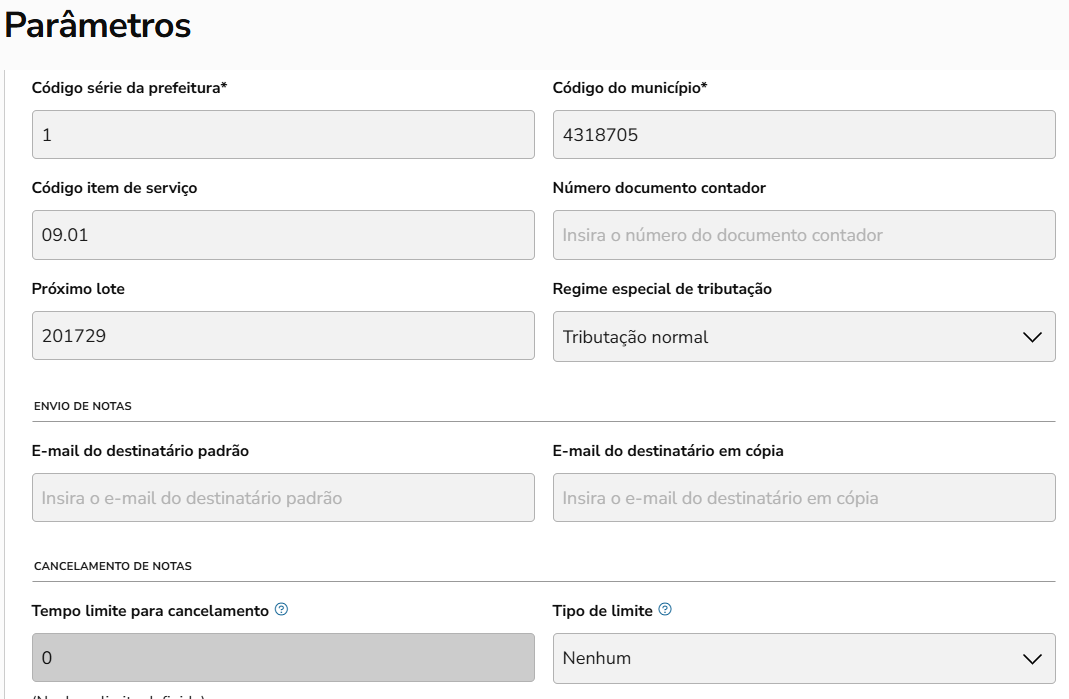1069x699 pixels.
Task: Select the Código item de serviço field
Action: click(x=283, y=235)
